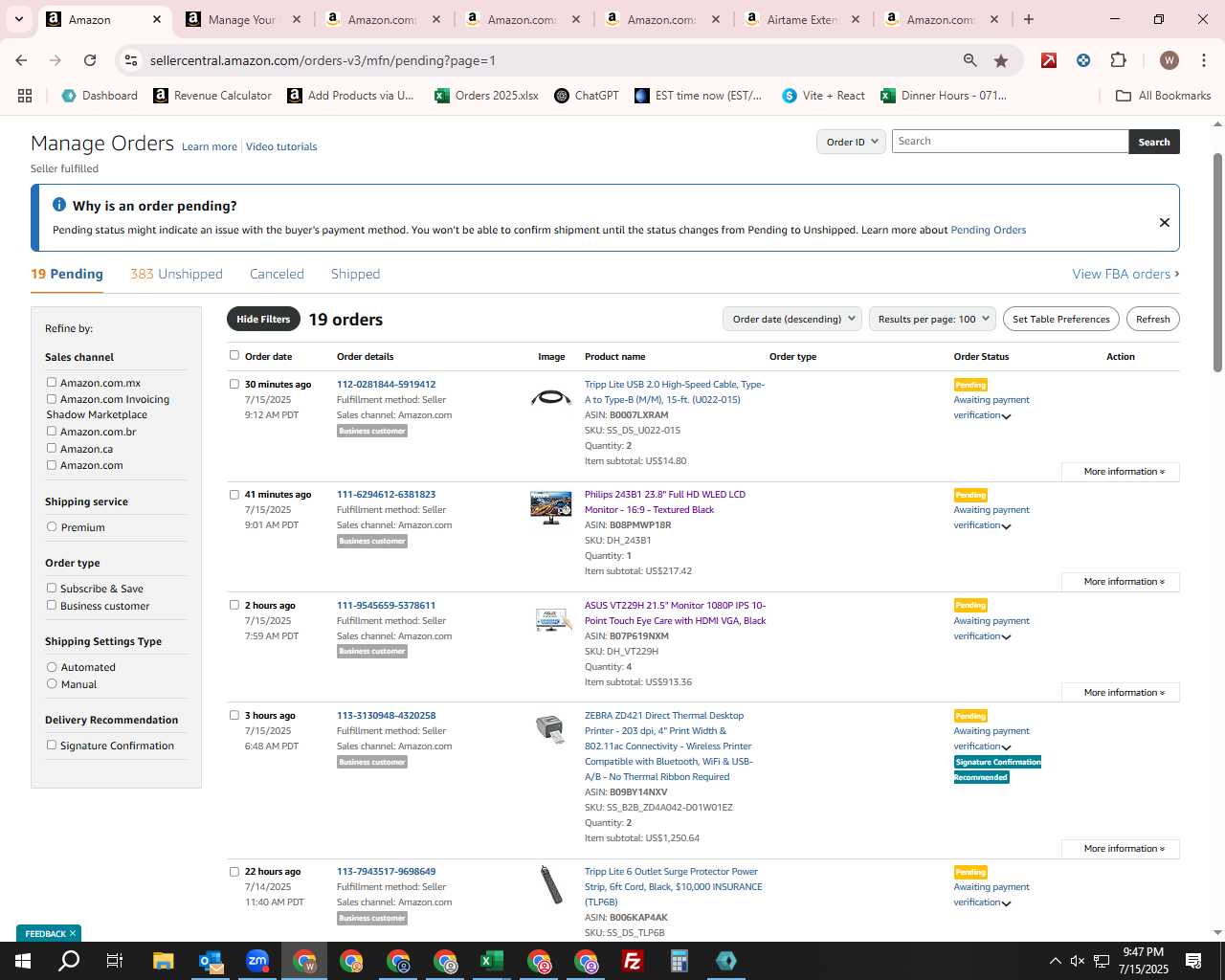This screenshot has width=1225, height=980.
Task: Open the Extensions puzzle icon
Action: point(1118,60)
